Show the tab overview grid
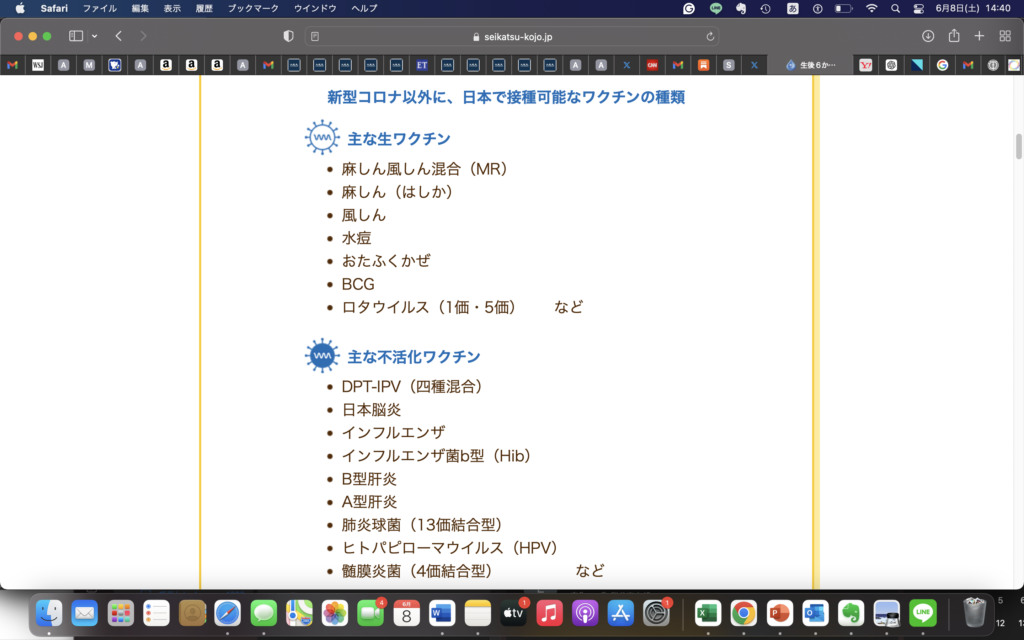The height and width of the screenshot is (640, 1024). (1005, 36)
